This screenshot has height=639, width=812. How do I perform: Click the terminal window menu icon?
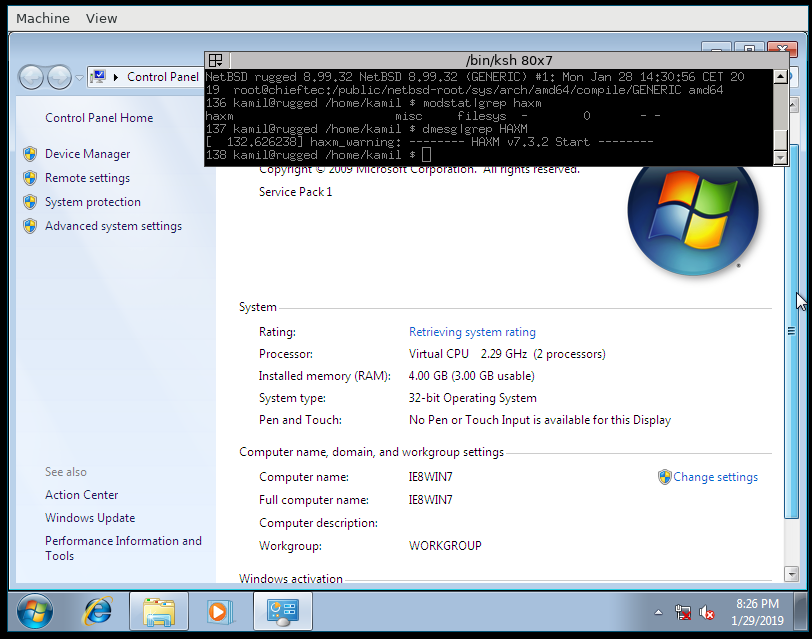click(x=216, y=60)
